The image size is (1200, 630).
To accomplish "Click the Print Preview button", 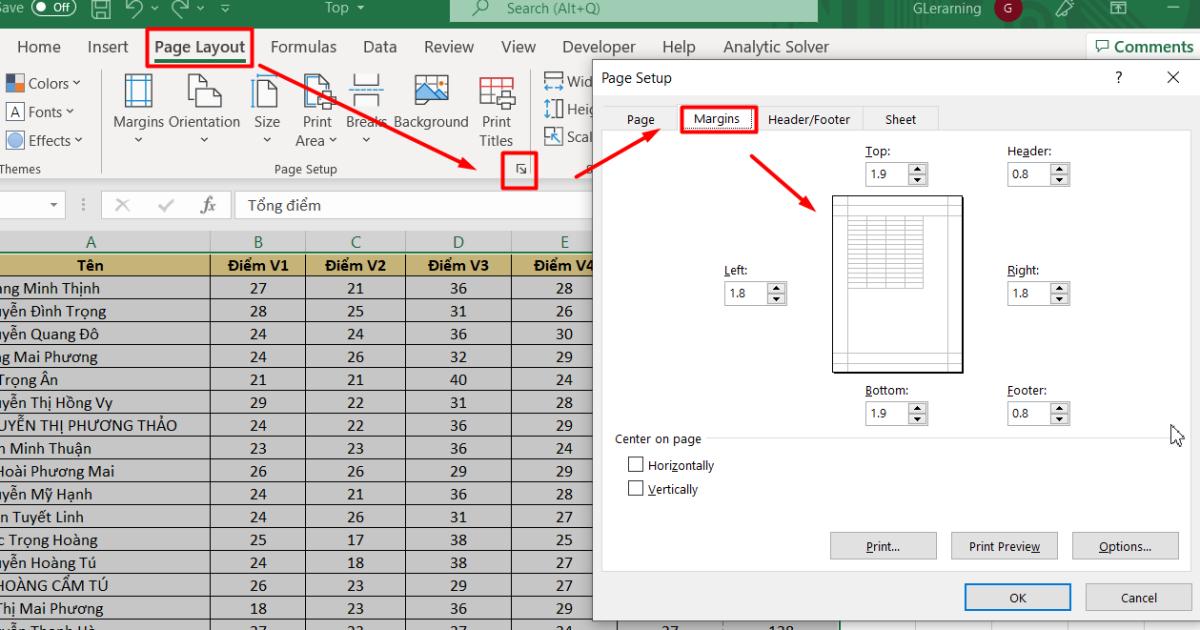I will pyautogui.click(x=1004, y=546).
